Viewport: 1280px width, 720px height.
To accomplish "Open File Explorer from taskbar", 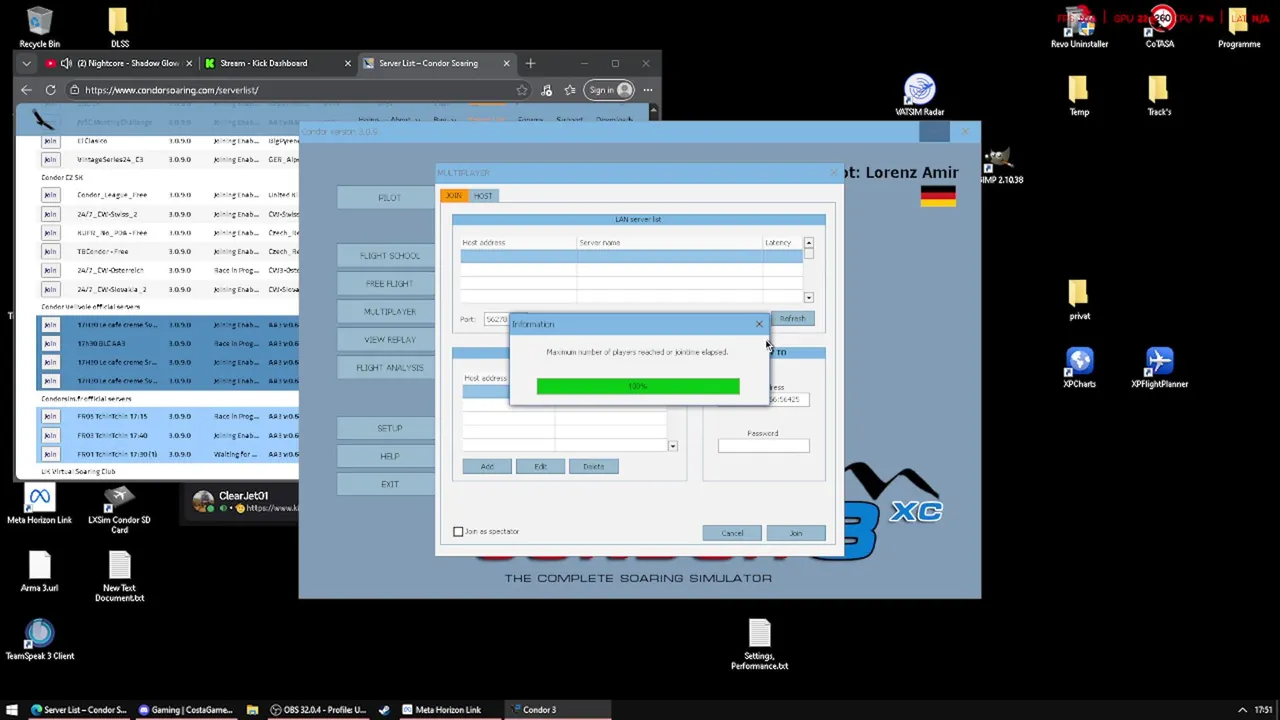I will tap(252, 710).
